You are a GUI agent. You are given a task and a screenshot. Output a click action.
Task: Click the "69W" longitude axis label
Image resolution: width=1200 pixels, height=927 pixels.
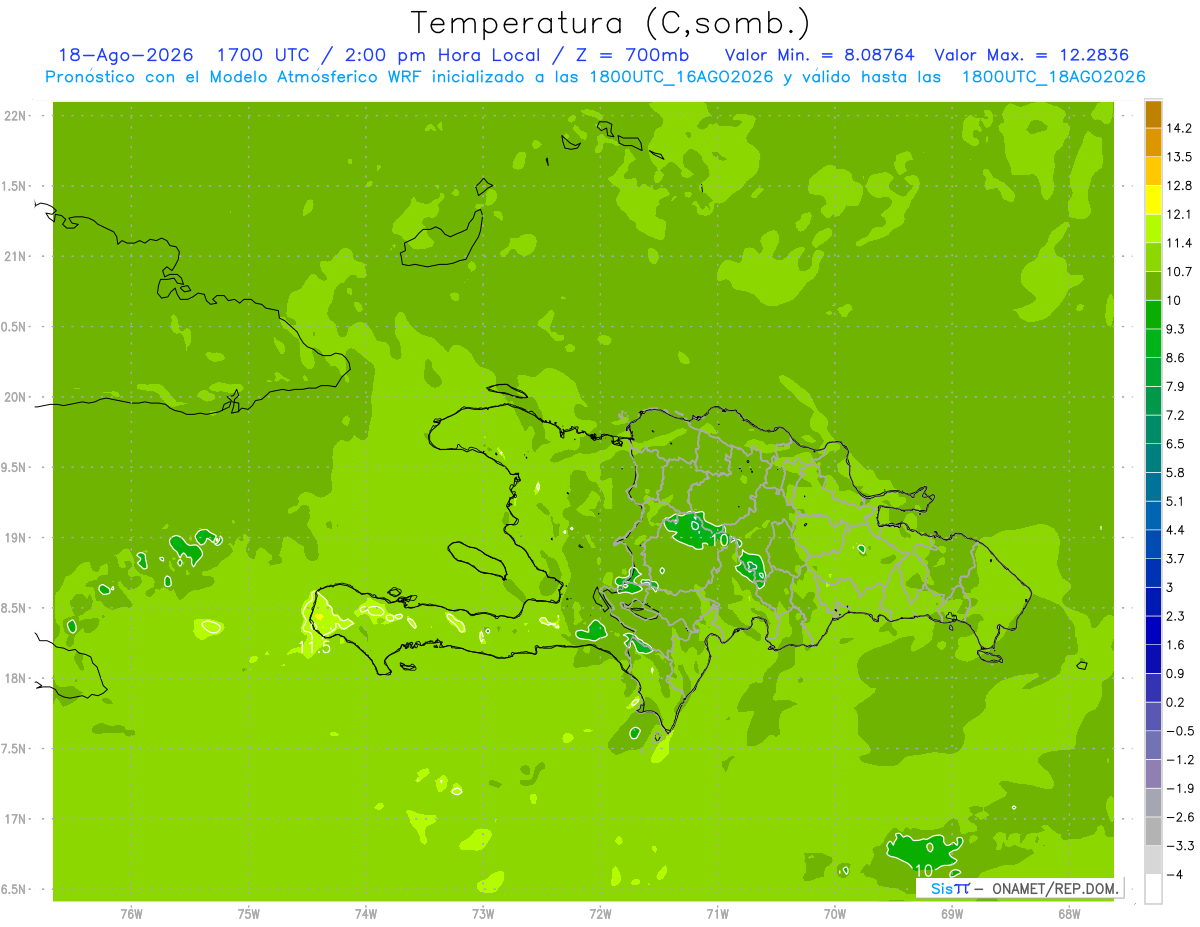pos(952,914)
